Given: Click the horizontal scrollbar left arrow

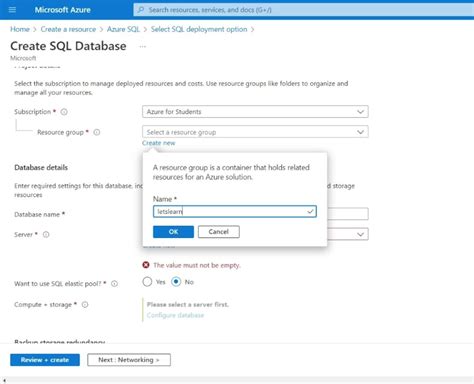Looking at the screenshot, I should [4, 380].
